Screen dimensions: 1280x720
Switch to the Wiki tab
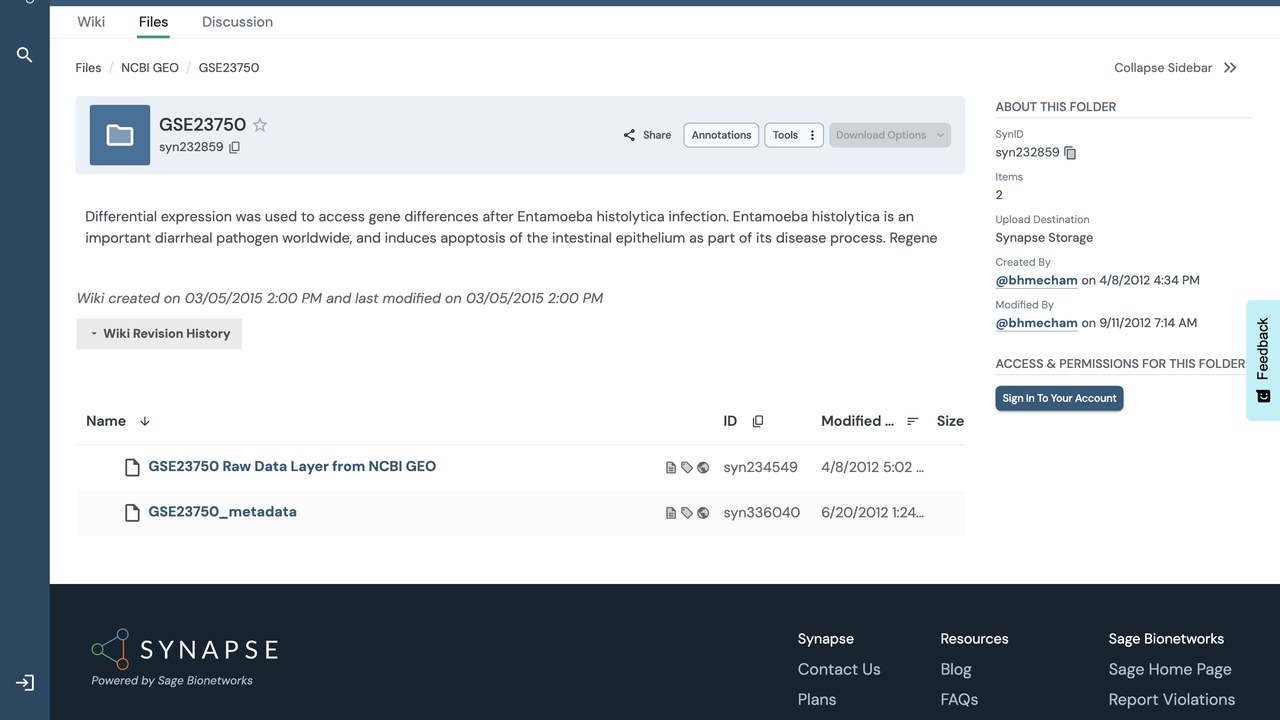[91, 22]
